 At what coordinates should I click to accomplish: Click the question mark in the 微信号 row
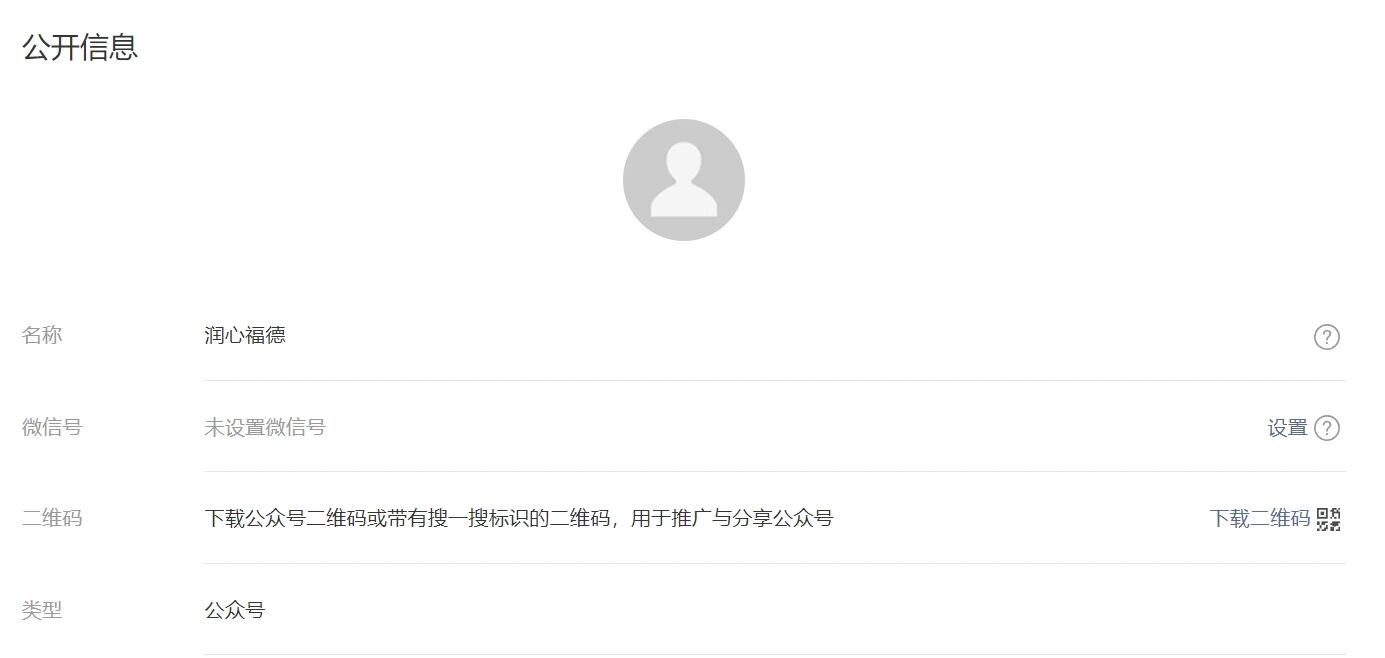click(x=1327, y=428)
